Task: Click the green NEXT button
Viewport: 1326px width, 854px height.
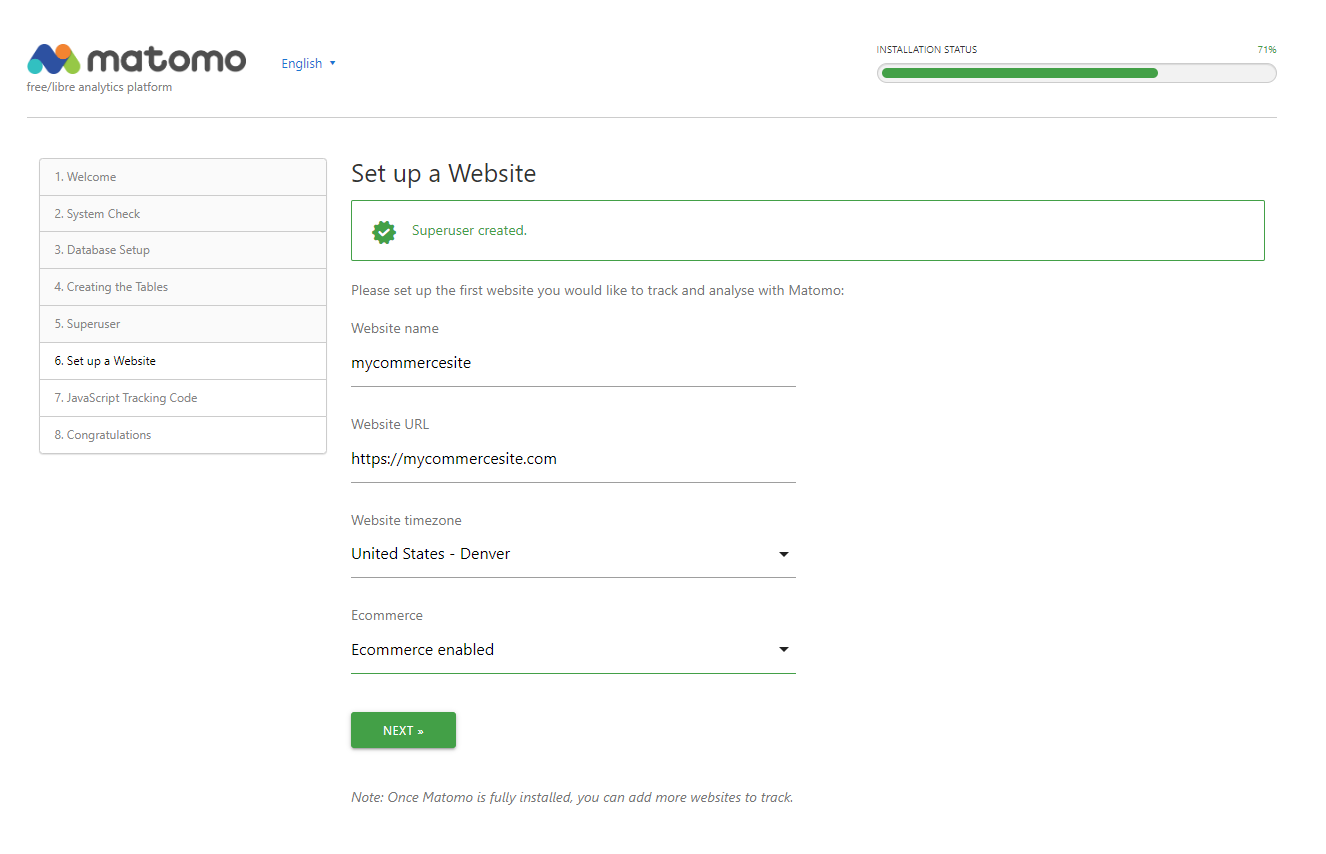Action: point(403,730)
